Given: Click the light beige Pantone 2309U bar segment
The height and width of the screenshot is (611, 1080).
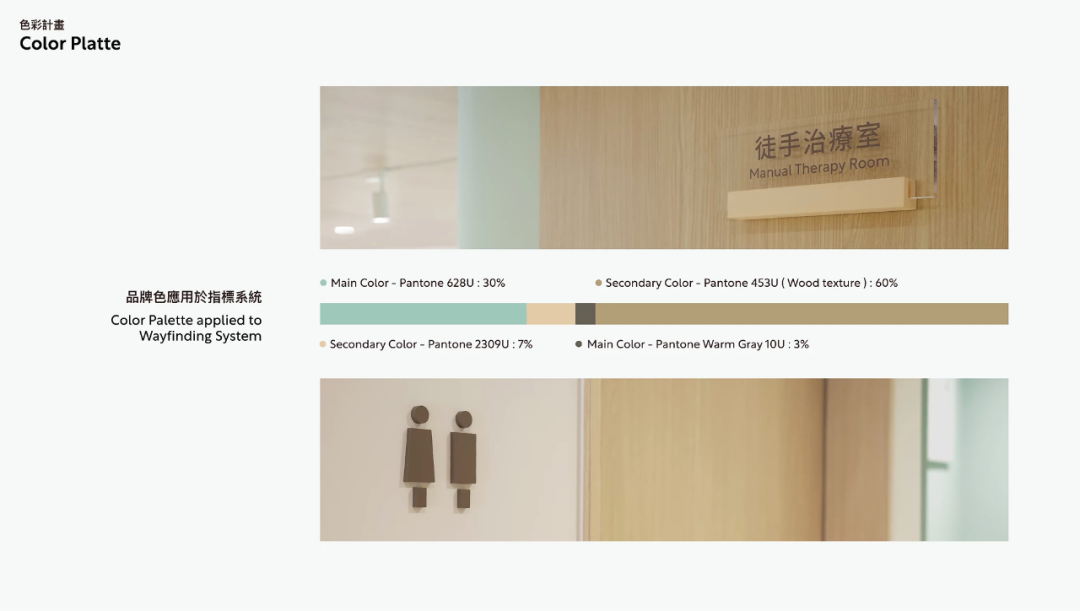Looking at the screenshot, I should click(x=551, y=313).
